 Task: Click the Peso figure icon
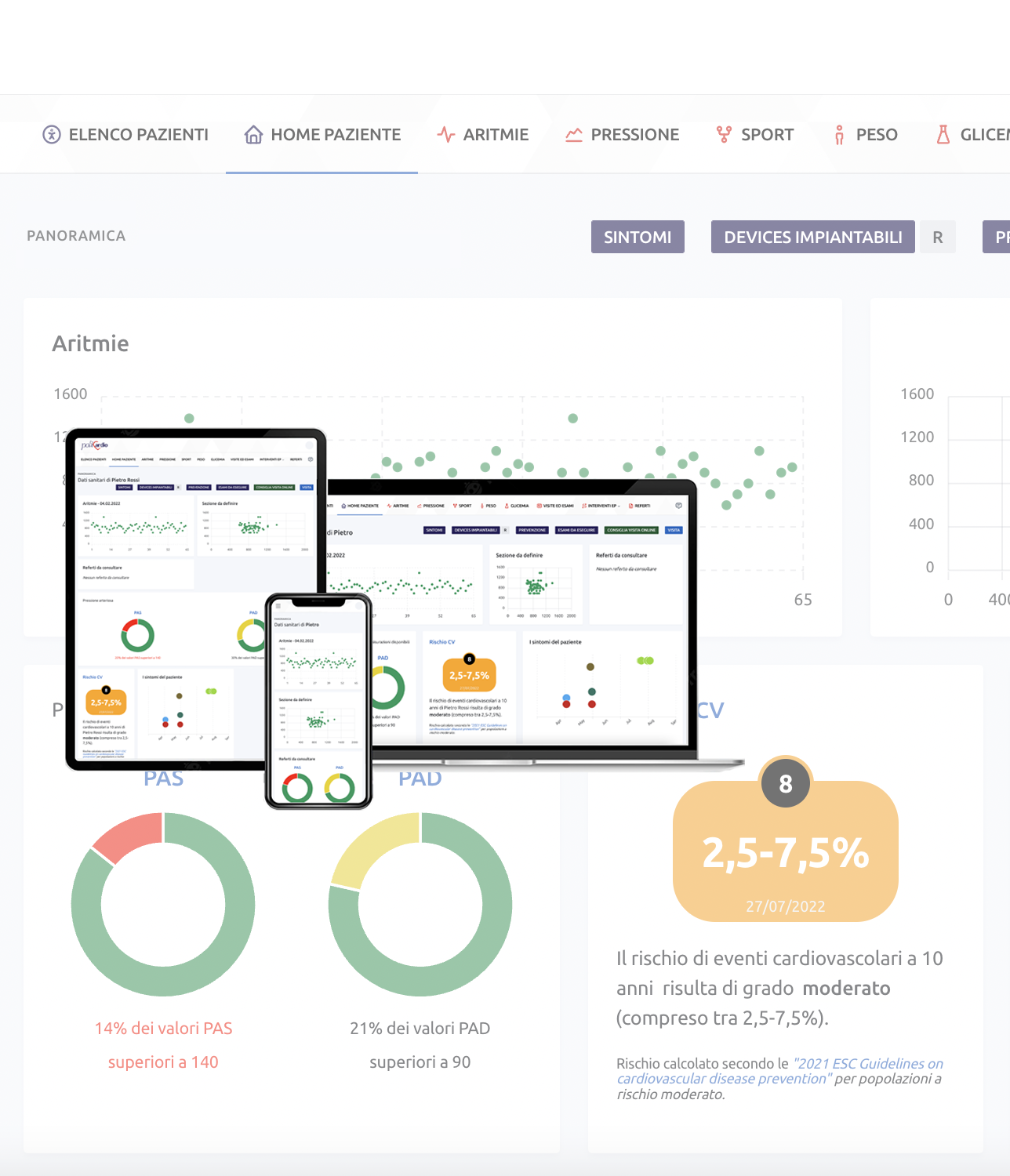[839, 135]
